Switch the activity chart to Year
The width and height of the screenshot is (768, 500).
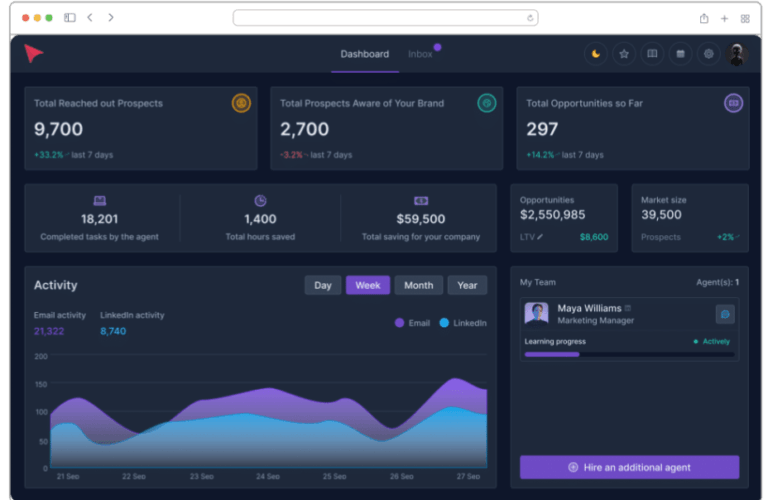(x=467, y=285)
